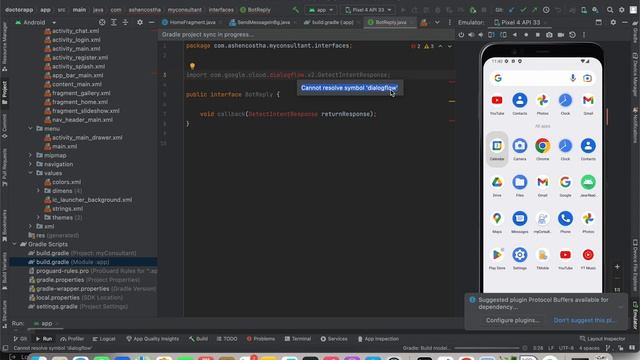This screenshot has width=640, height=360.
Task: Open project panel options gear
Action: (140, 22)
